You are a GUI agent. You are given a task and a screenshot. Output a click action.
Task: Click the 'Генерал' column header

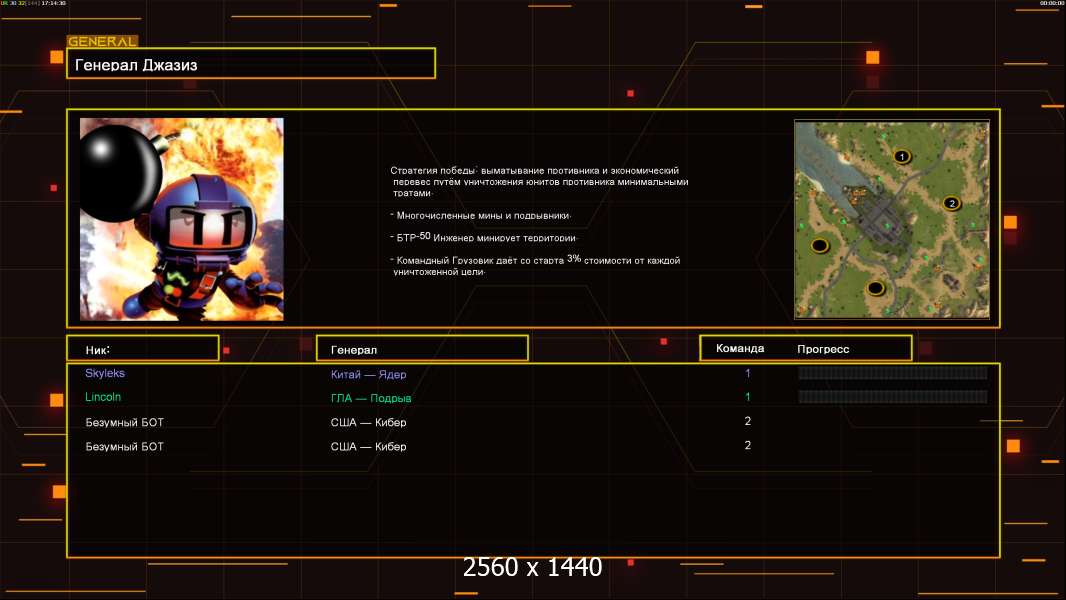point(422,348)
